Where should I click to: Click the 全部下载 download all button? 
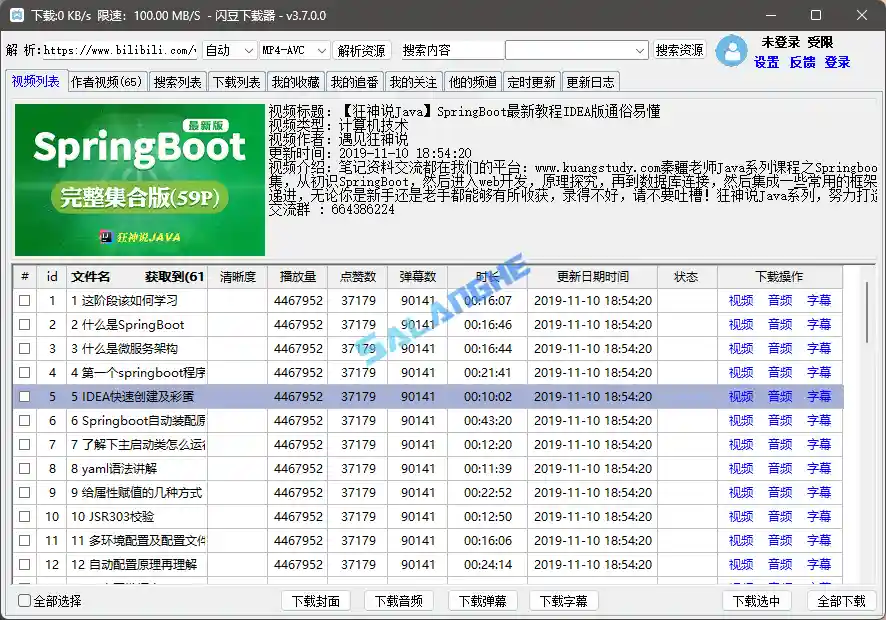841,603
